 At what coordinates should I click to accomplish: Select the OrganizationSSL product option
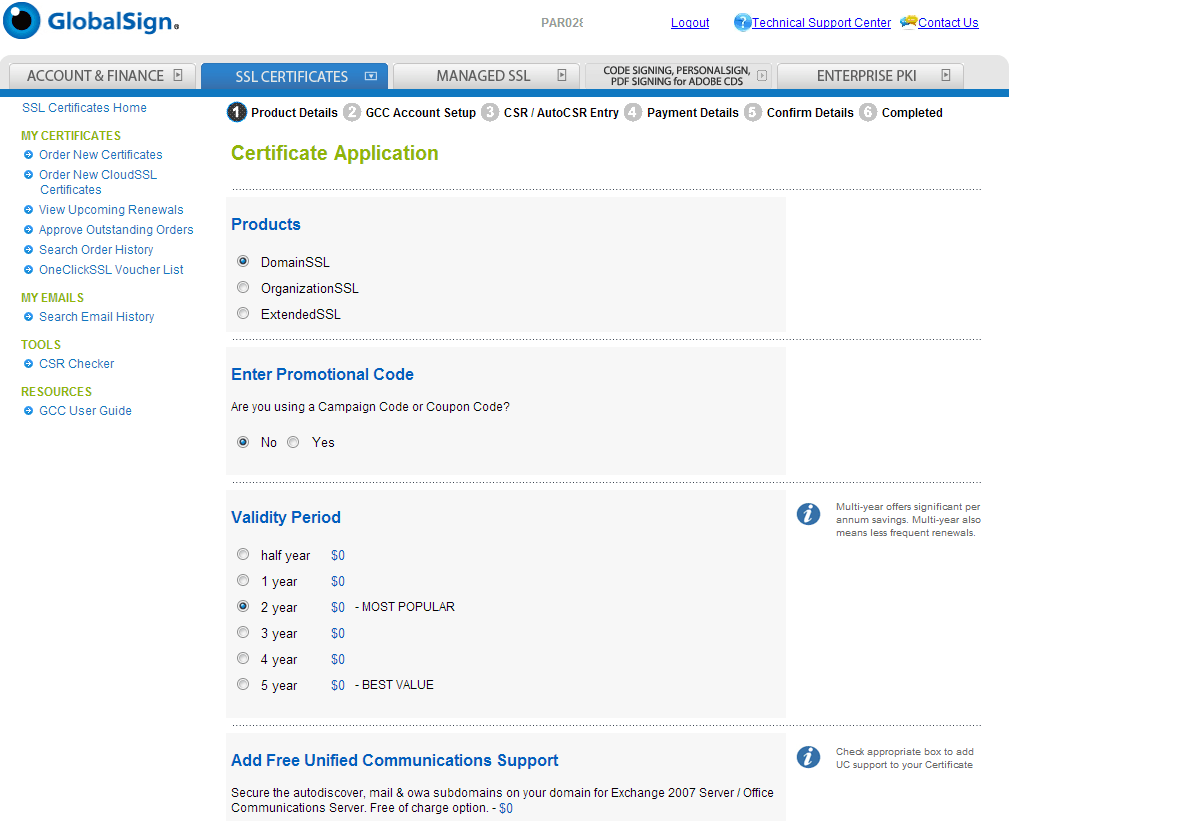pos(243,287)
